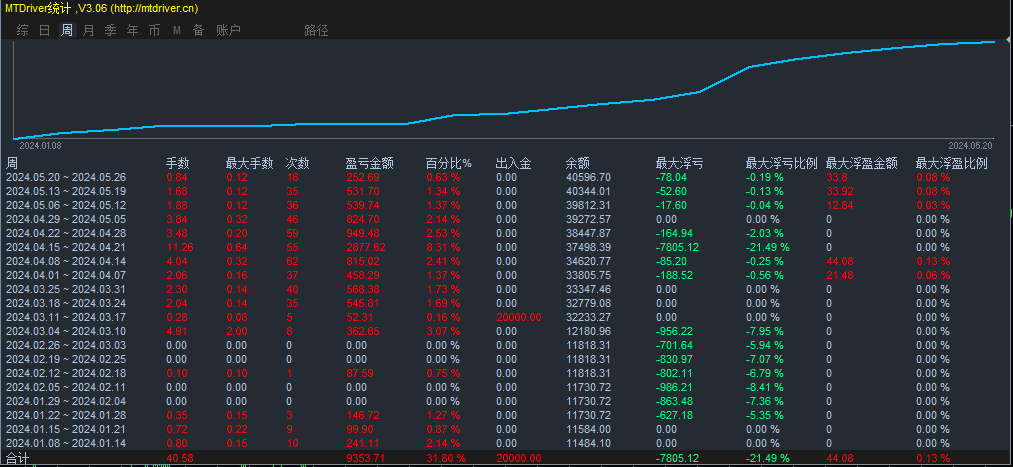1013x467 pixels.
Task: Switch to the 月 monthly tab
Action: pyautogui.click(x=89, y=30)
